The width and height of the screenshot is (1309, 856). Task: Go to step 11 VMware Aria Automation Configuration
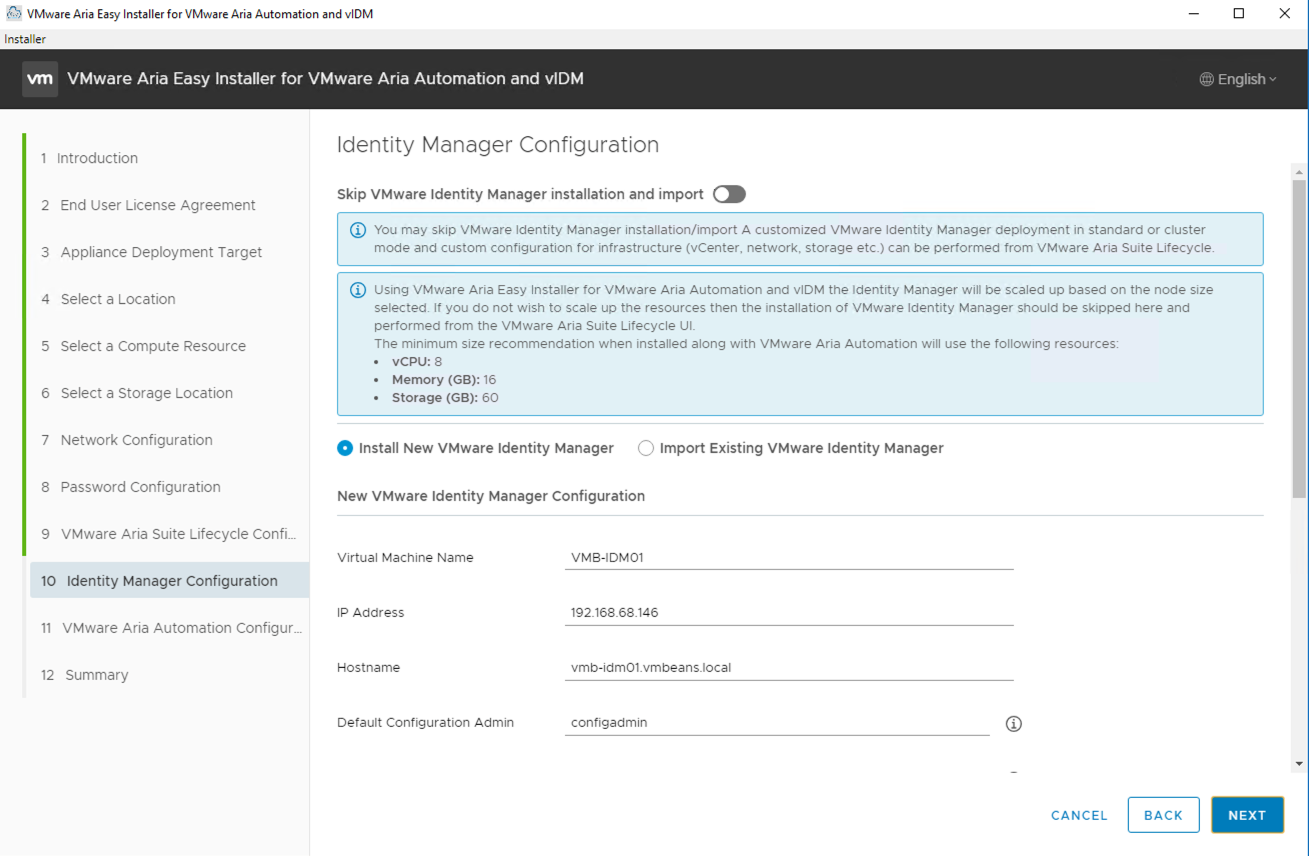click(x=169, y=628)
